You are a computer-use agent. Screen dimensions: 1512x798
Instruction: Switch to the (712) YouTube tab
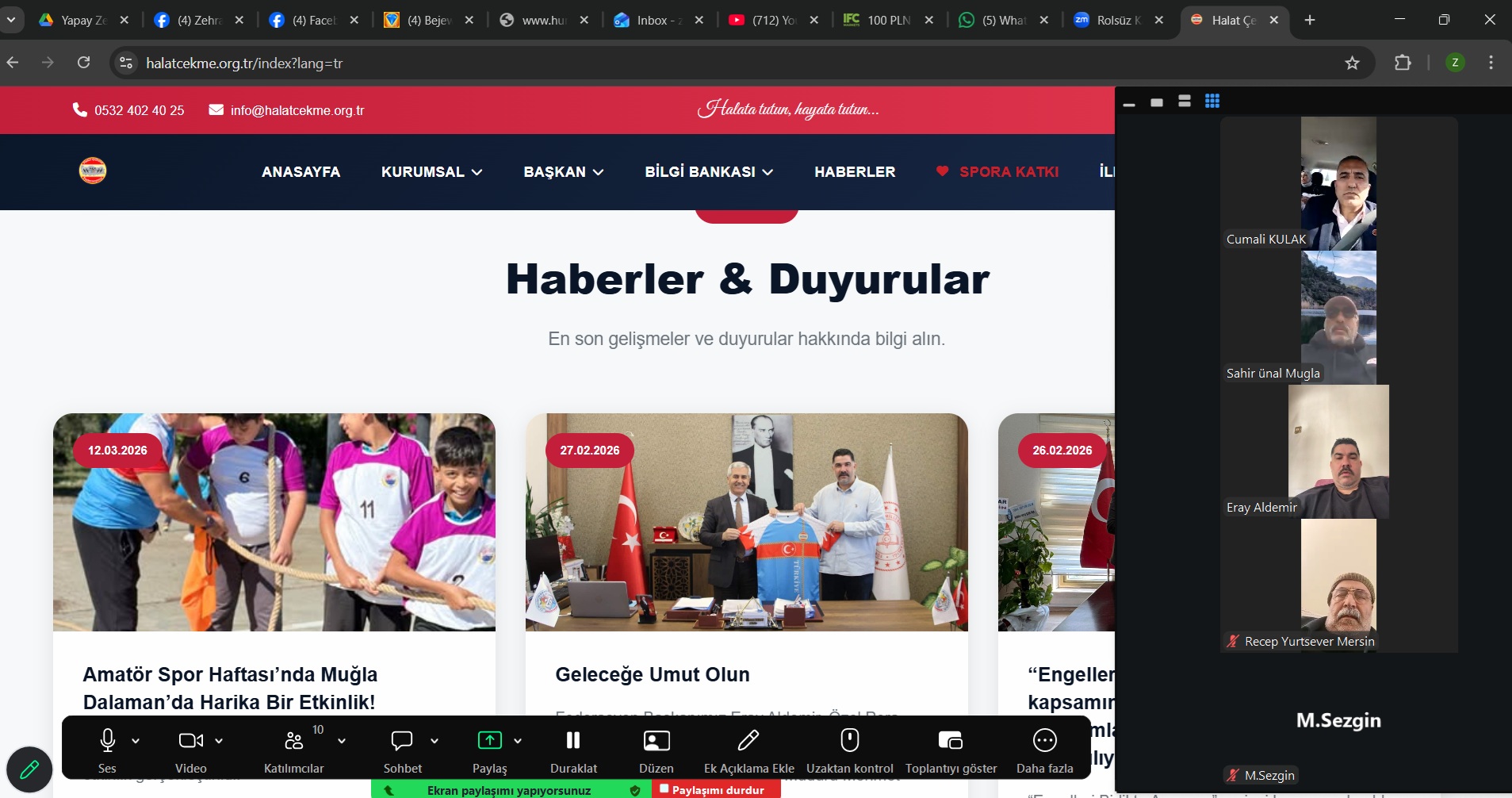[775, 21]
